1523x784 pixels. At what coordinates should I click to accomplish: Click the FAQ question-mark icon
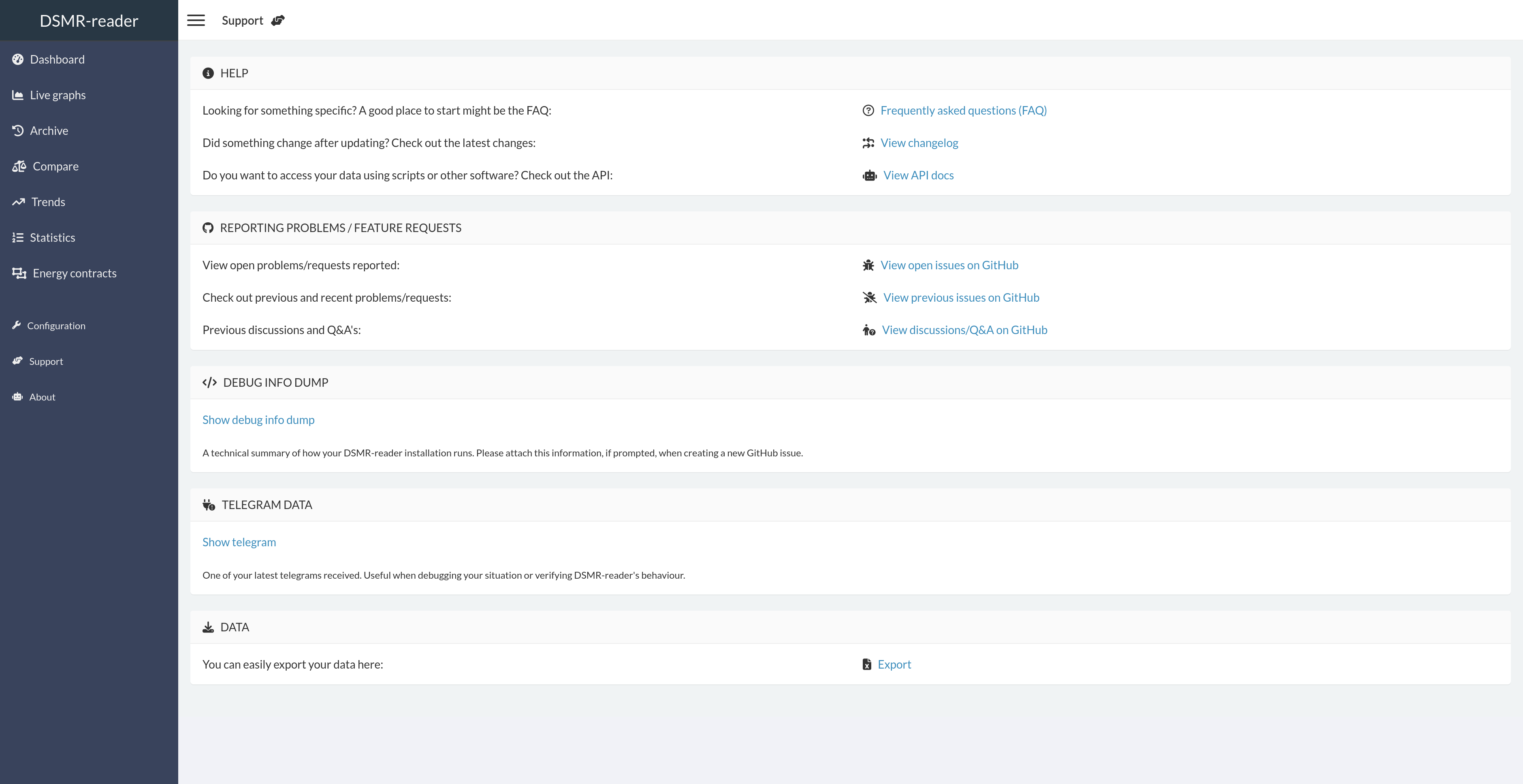click(x=868, y=111)
